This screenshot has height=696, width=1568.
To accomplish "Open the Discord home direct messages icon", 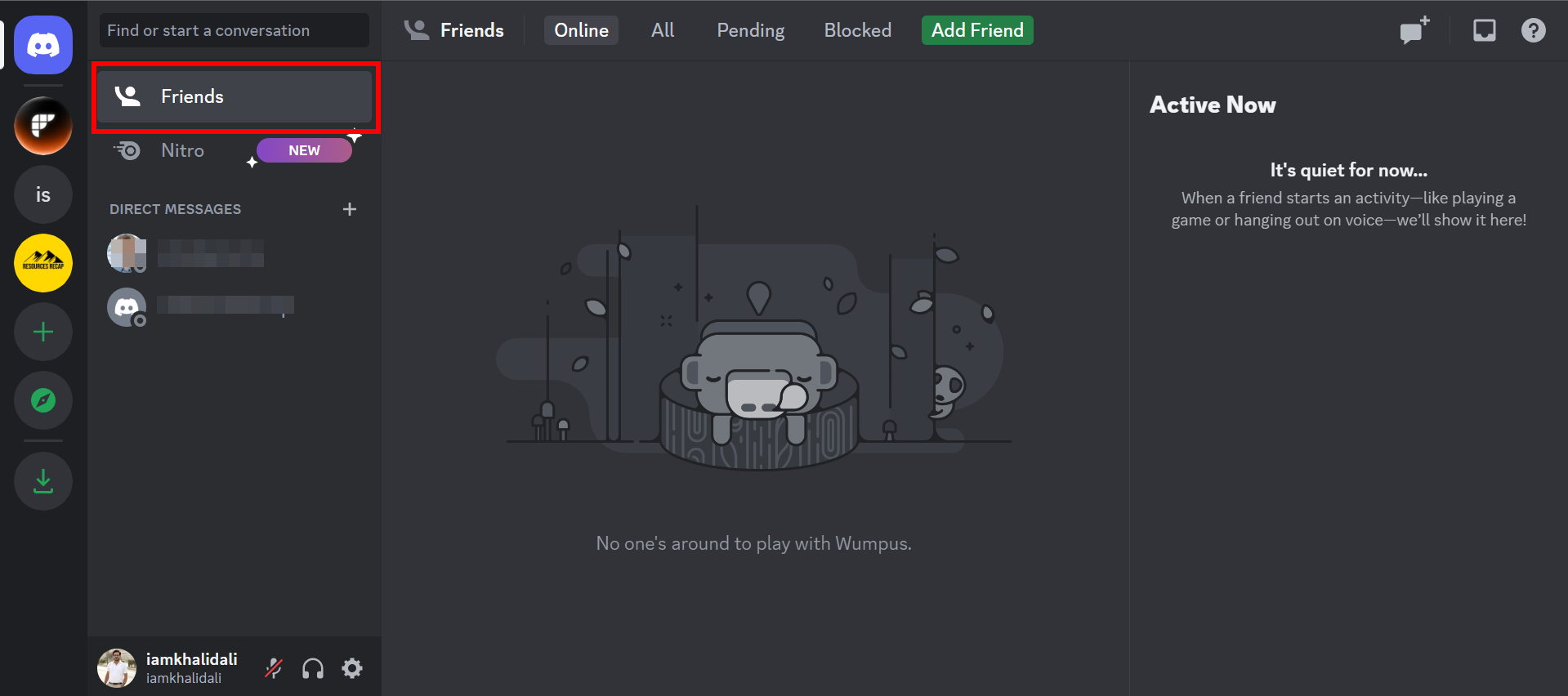I will click(x=43, y=45).
